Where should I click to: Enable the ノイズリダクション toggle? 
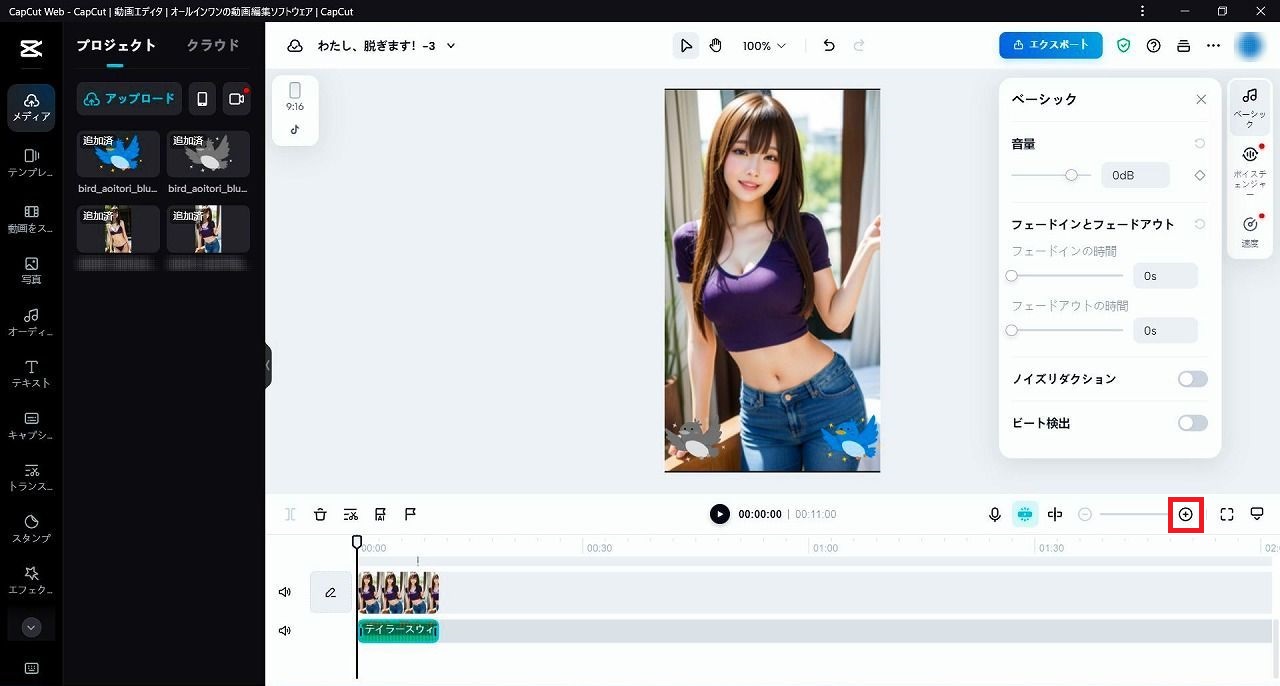(1192, 379)
